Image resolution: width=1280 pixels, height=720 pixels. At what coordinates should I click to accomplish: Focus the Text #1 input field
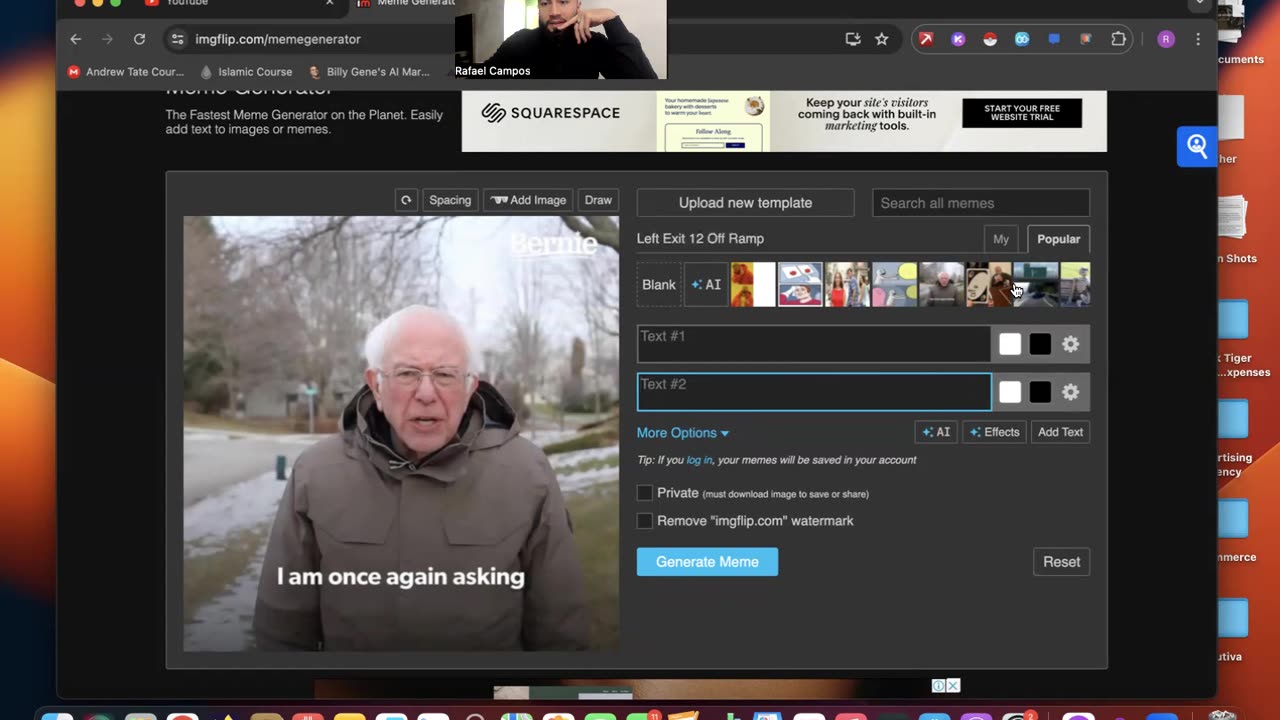click(x=814, y=344)
